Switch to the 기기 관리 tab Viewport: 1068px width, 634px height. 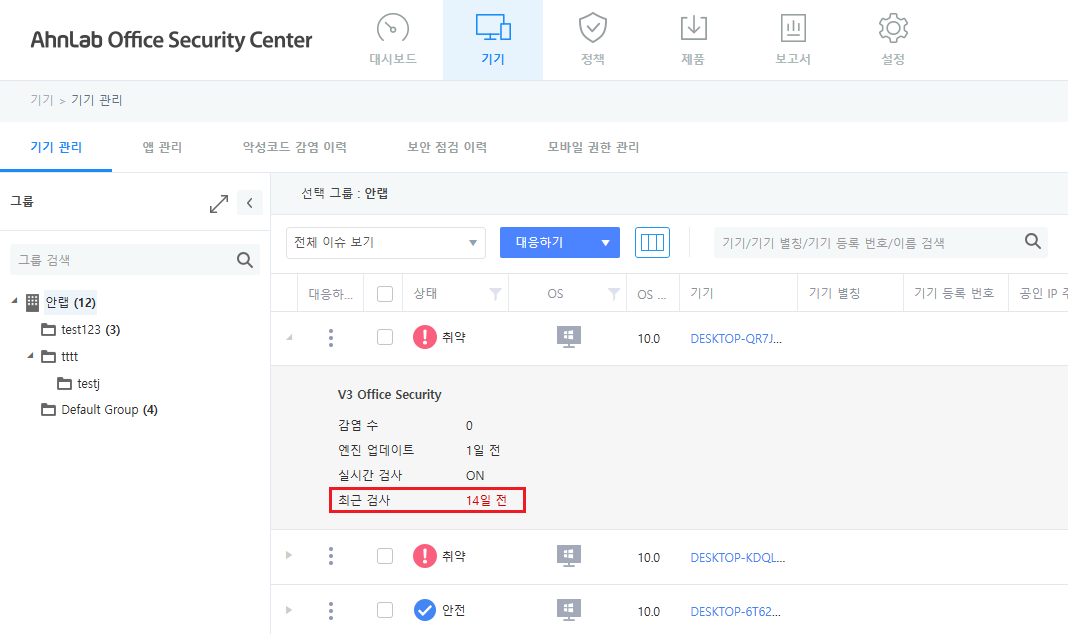(56, 147)
